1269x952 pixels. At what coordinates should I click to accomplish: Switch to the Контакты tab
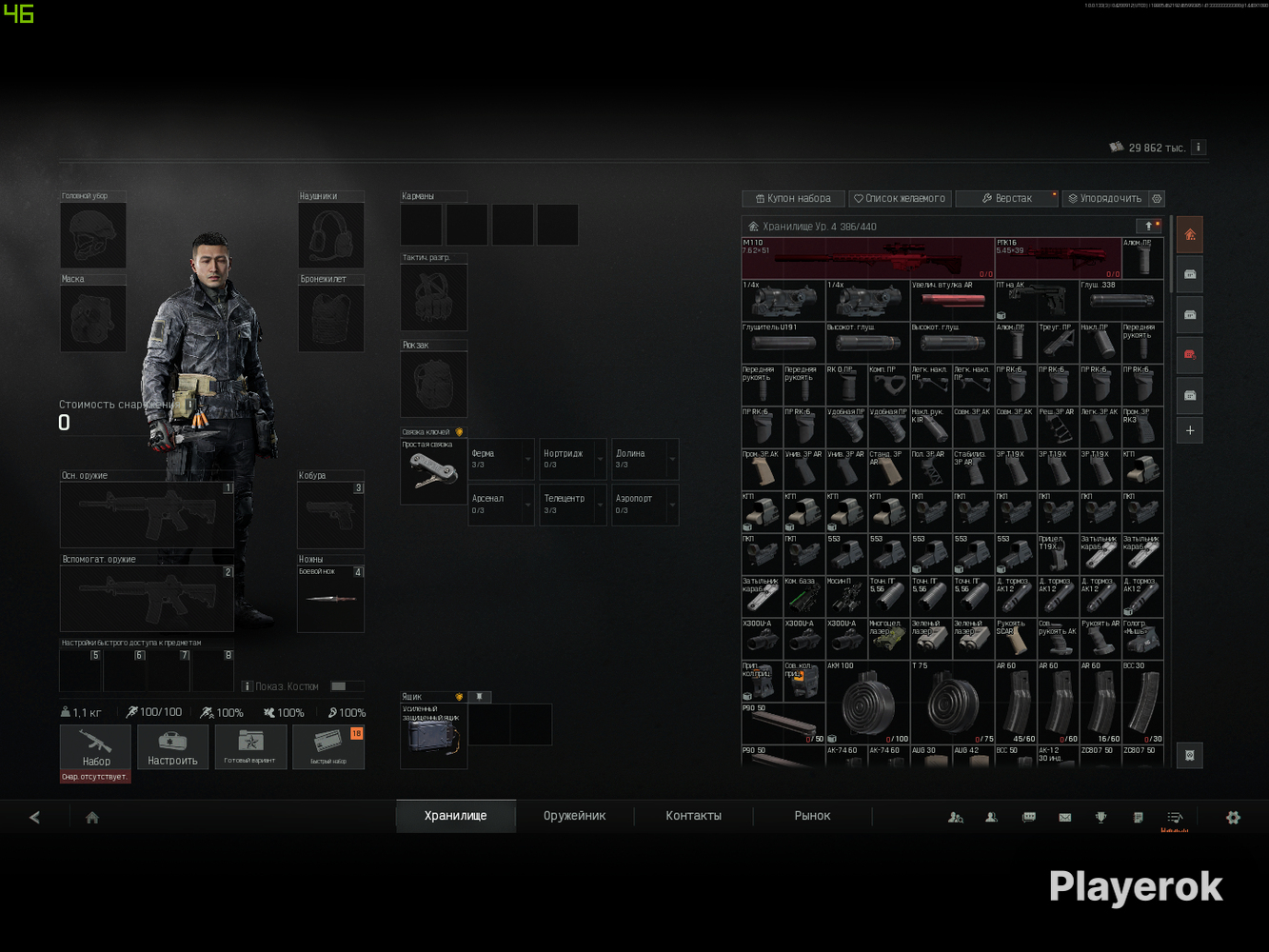(694, 816)
